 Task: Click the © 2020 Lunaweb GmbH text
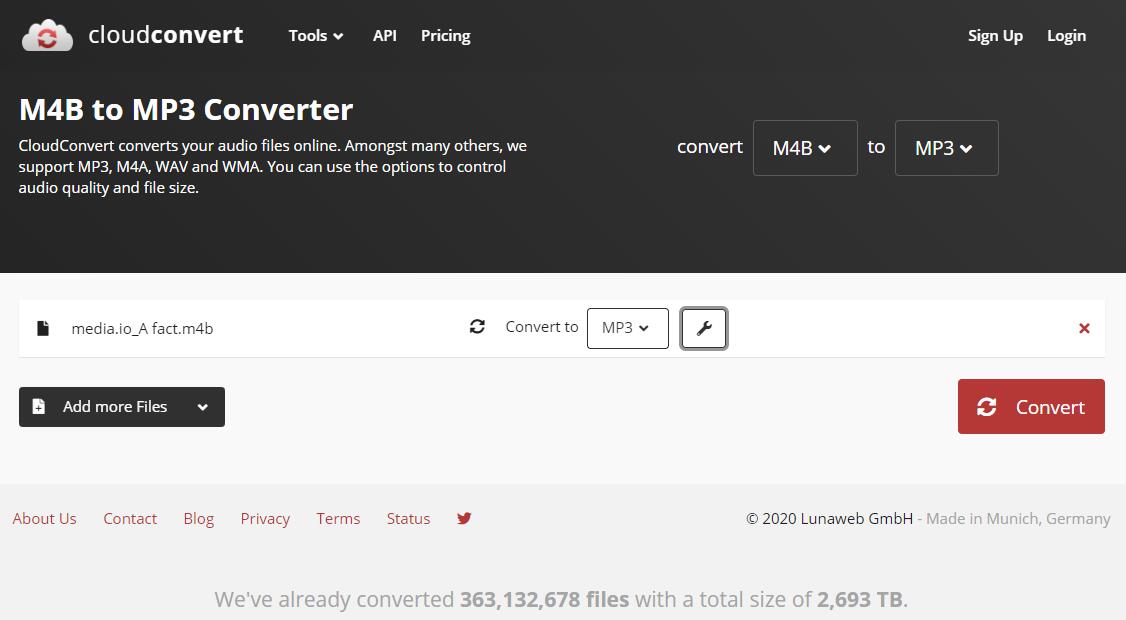(829, 519)
